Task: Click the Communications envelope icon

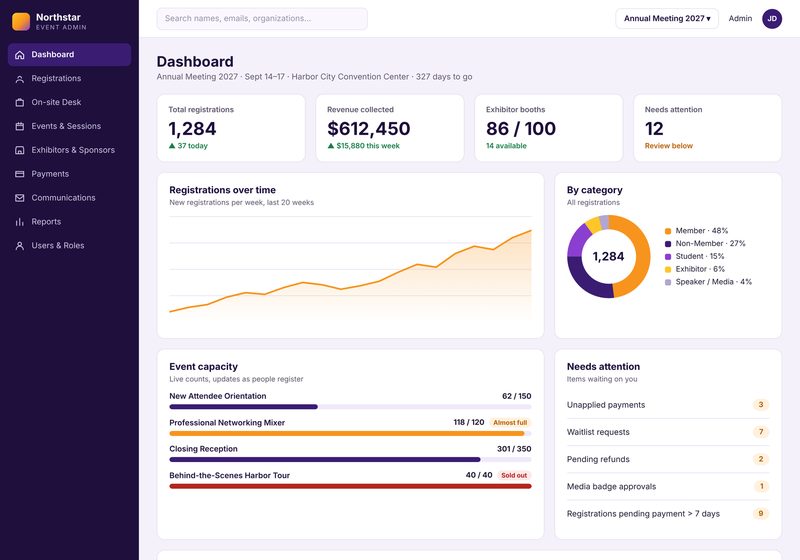Action: click(x=19, y=198)
